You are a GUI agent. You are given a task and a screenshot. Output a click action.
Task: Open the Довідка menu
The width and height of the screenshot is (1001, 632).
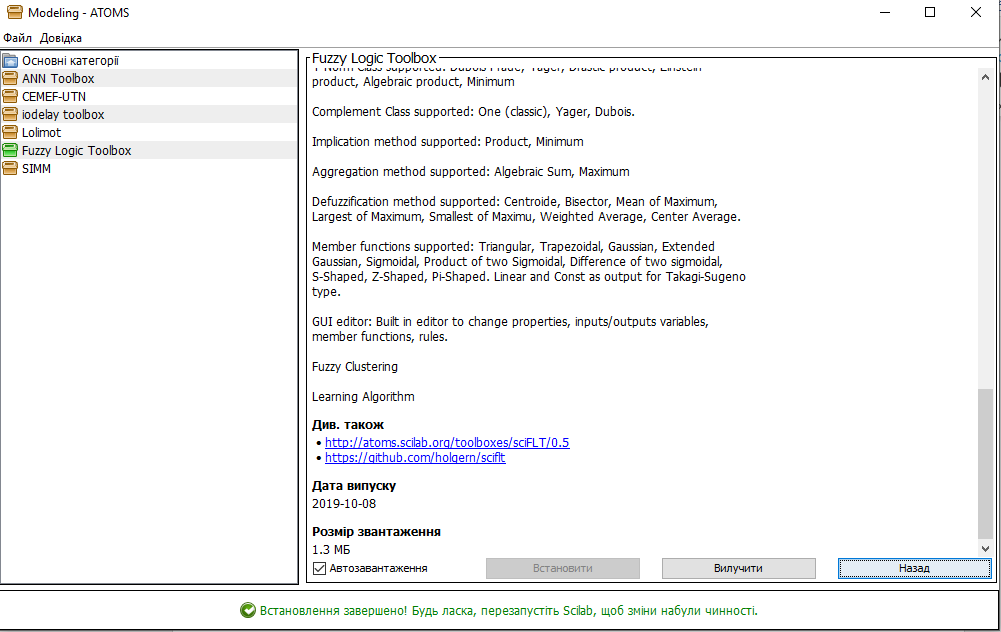click(61, 38)
